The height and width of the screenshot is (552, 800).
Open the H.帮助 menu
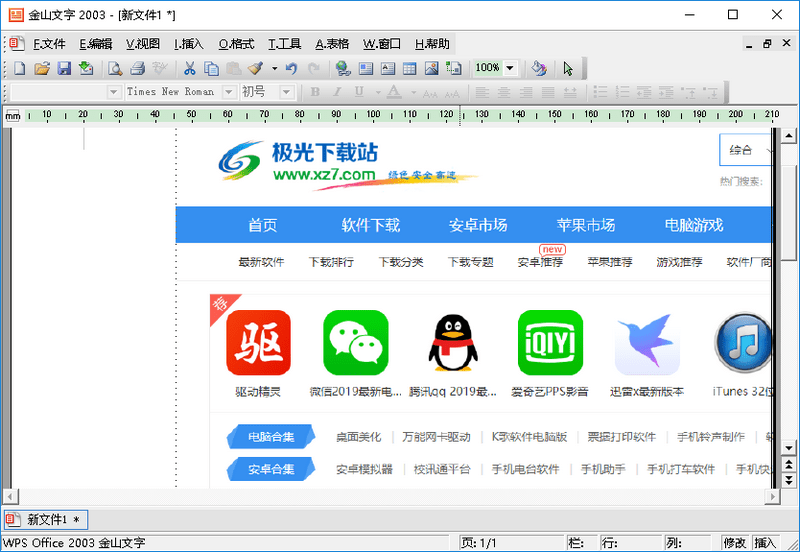(x=432, y=44)
